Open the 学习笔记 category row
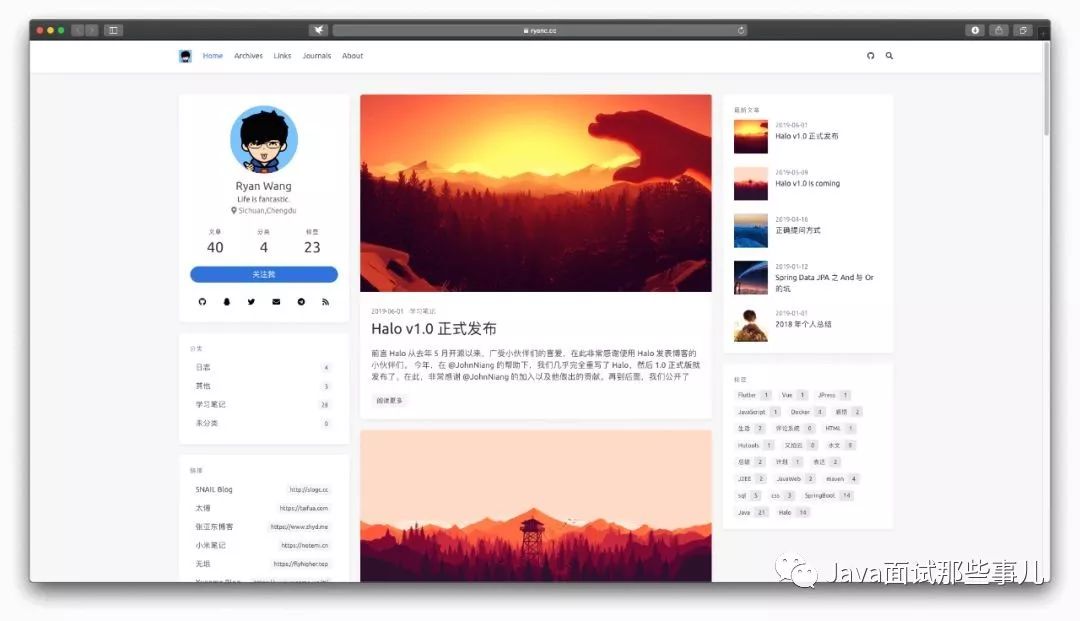The width and height of the screenshot is (1080, 621). tap(264, 405)
